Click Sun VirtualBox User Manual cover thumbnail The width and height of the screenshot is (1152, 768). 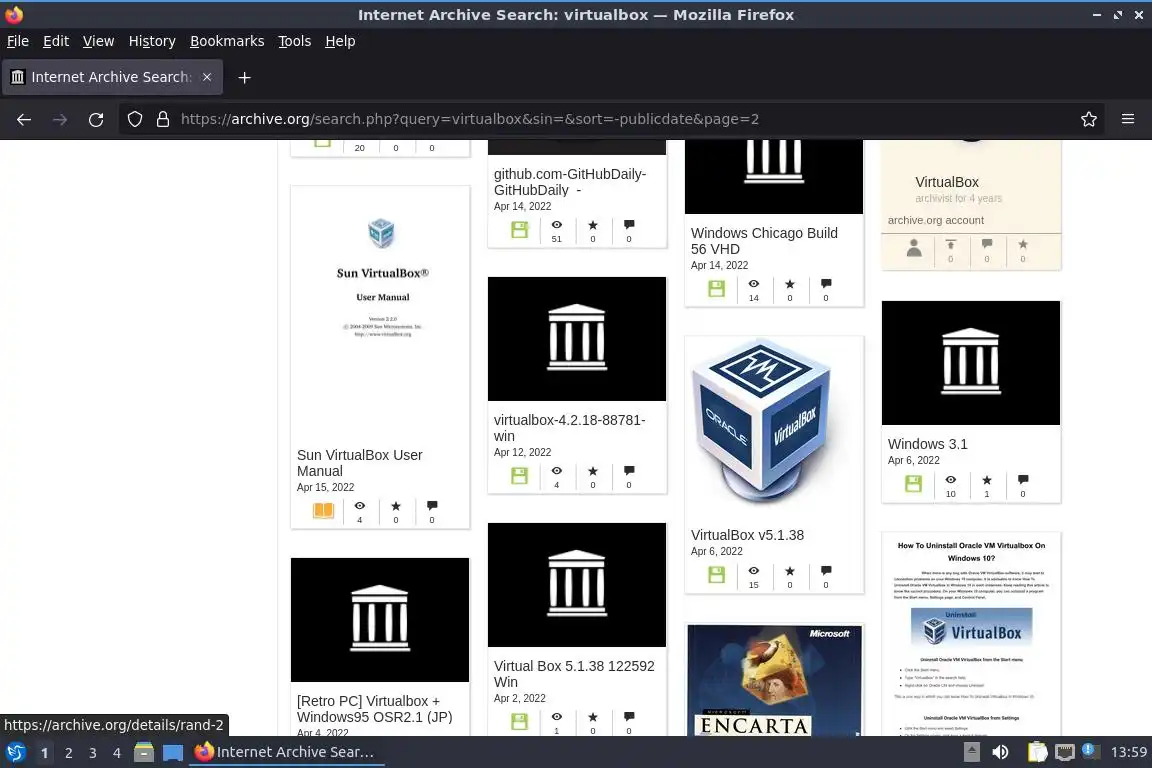point(381,312)
